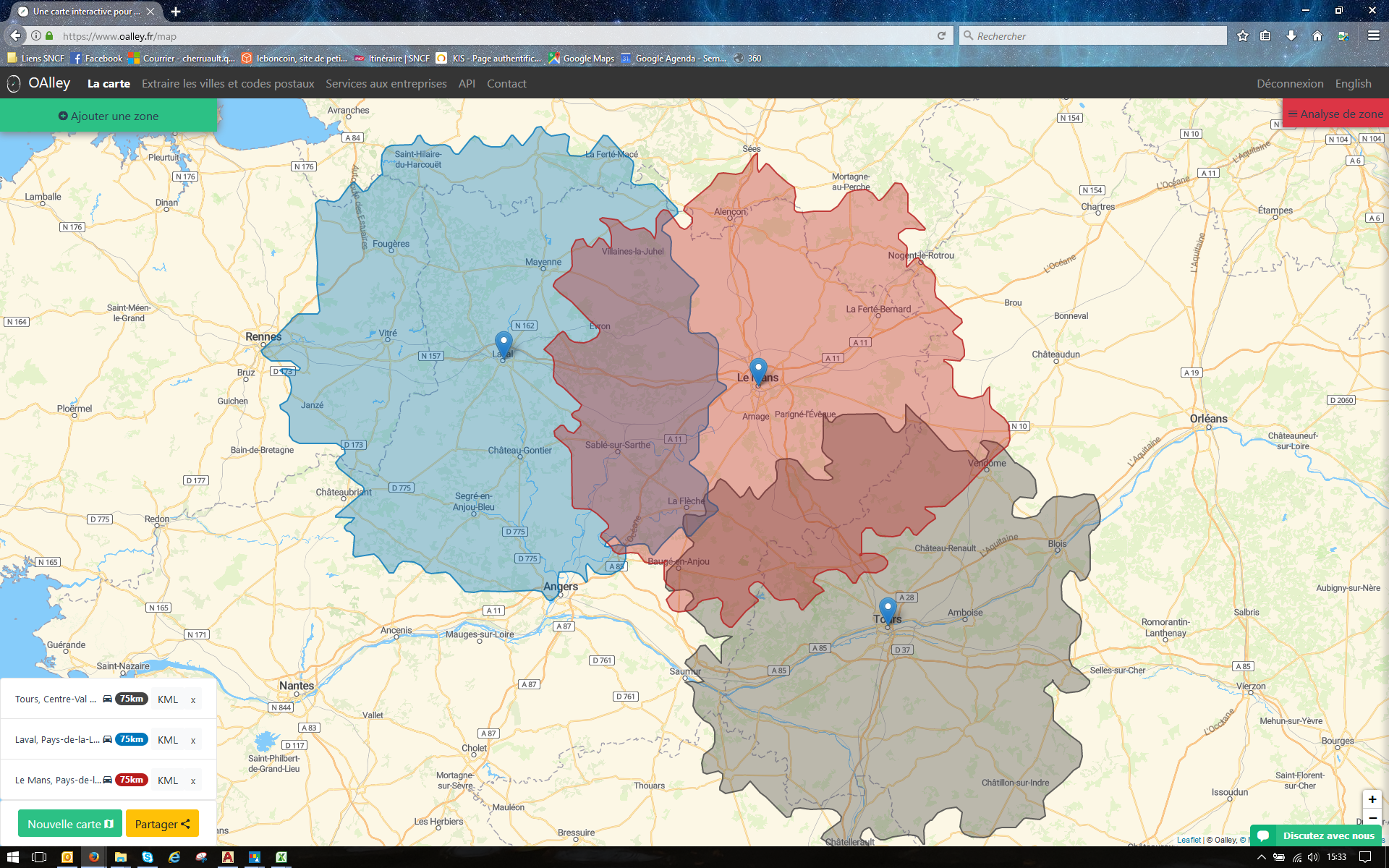Expand Ajouter une zone panel
This screenshot has height=868, width=1389.
109,116
